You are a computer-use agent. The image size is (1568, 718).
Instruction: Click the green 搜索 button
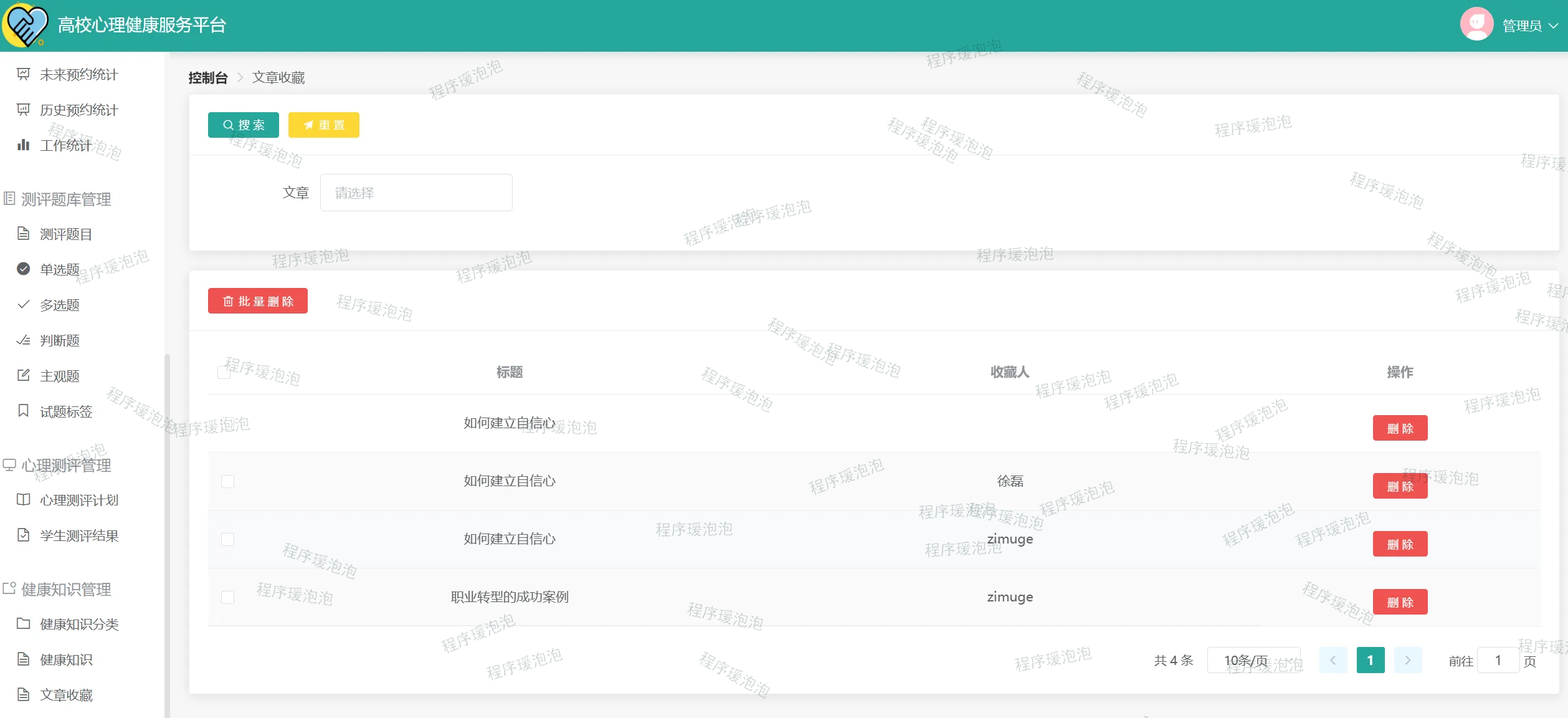click(x=243, y=125)
